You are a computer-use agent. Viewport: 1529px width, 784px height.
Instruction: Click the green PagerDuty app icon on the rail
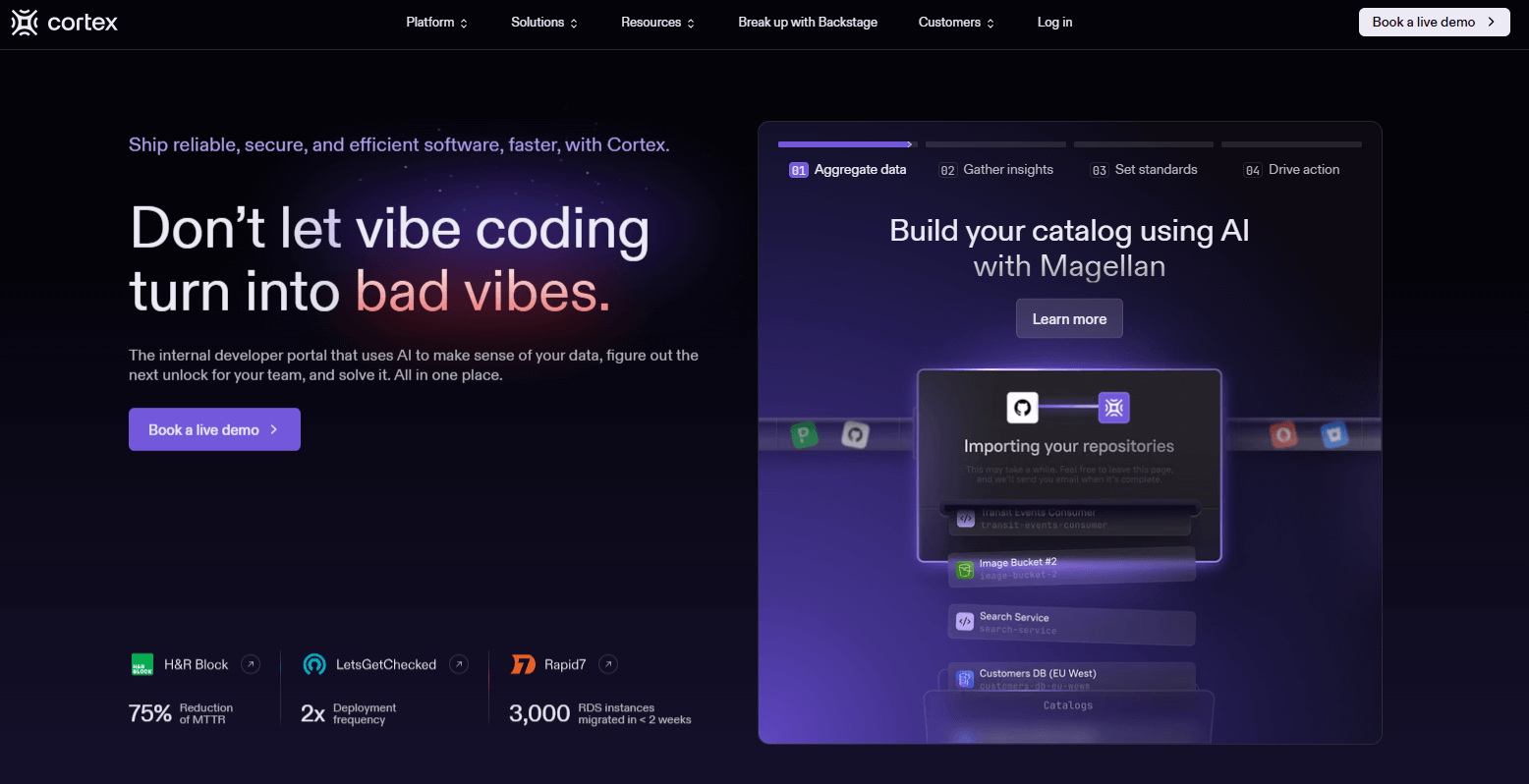[804, 433]
